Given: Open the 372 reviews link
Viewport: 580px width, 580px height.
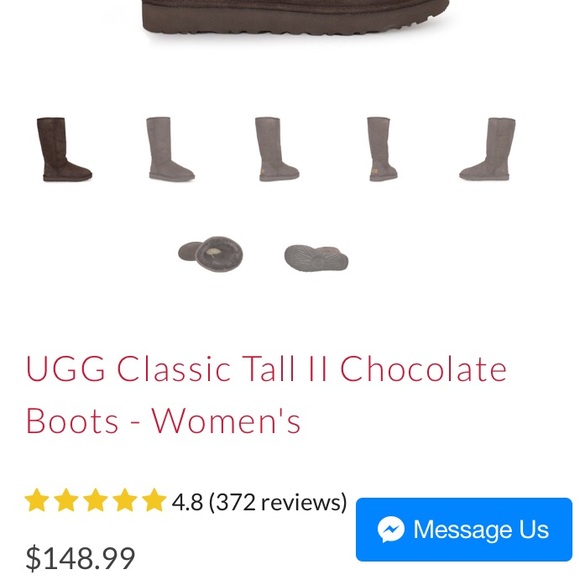Looking at the screenshot, I should [278, 502].
